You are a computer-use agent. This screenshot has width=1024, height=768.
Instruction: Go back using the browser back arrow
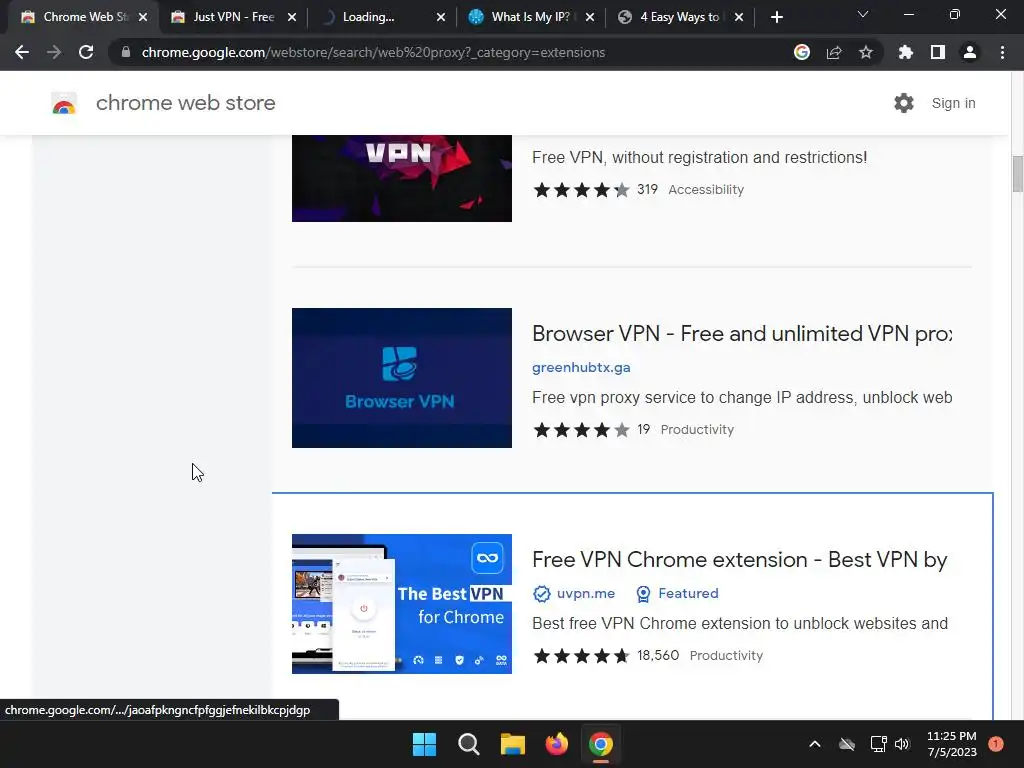click(22, 52)
